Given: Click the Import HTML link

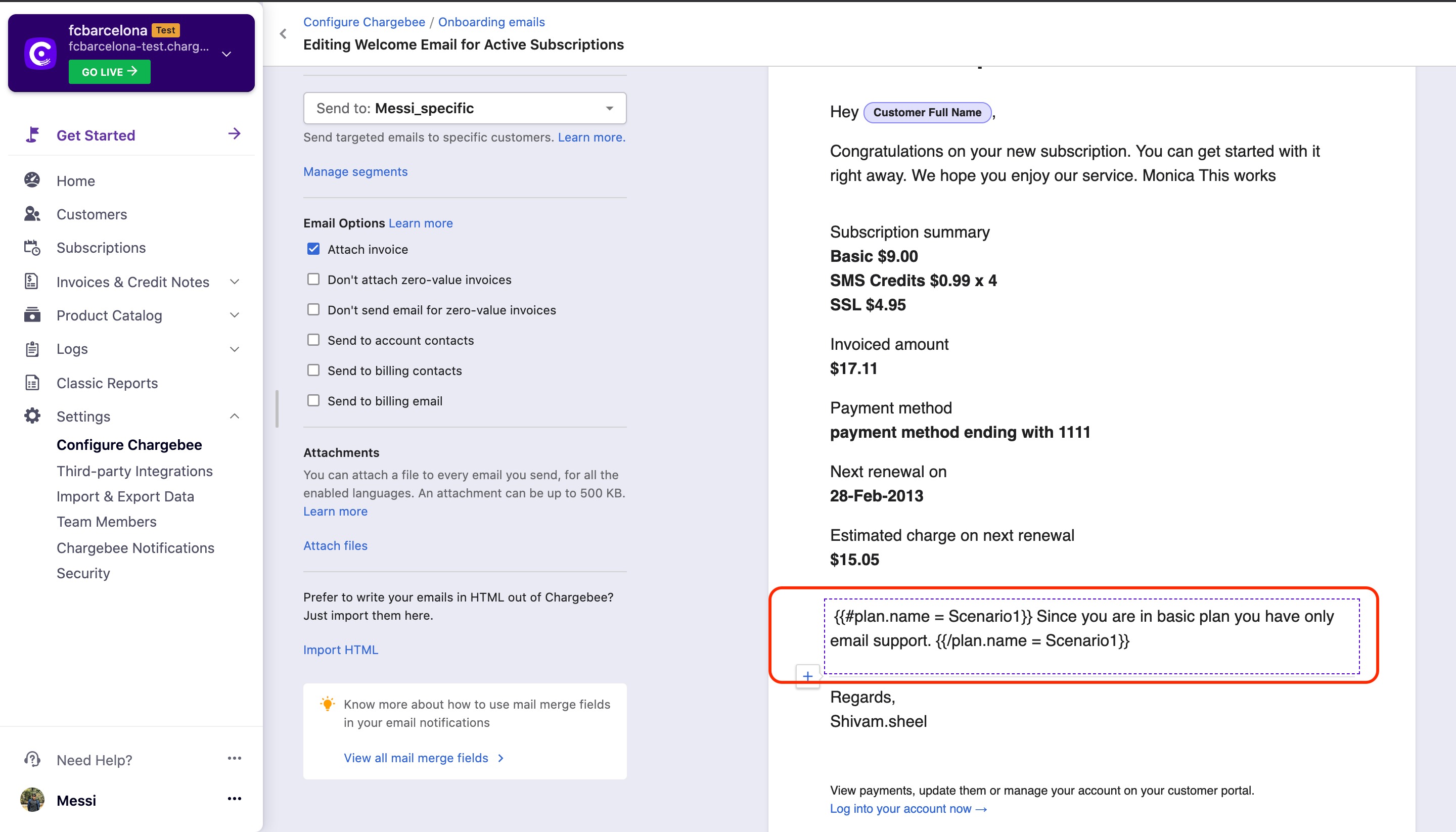Looking at the screenshot, I should click(x=341, y=650).
